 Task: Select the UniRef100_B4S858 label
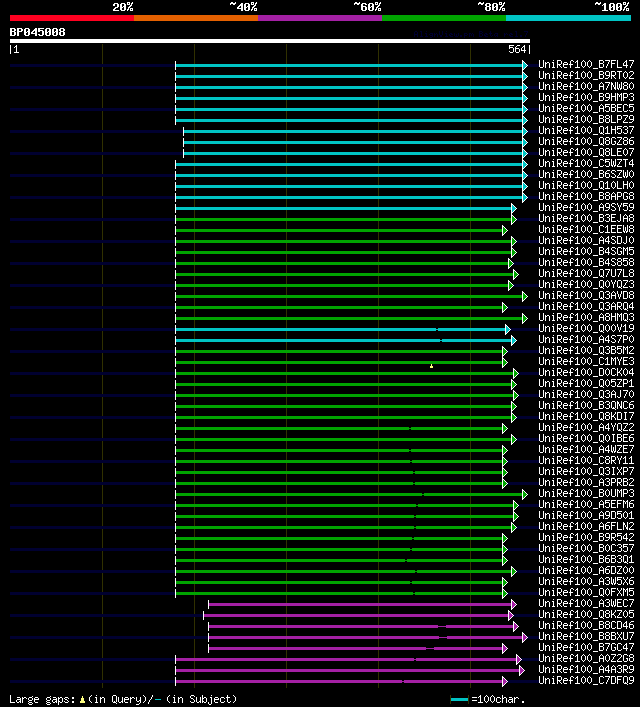(586, 262)
